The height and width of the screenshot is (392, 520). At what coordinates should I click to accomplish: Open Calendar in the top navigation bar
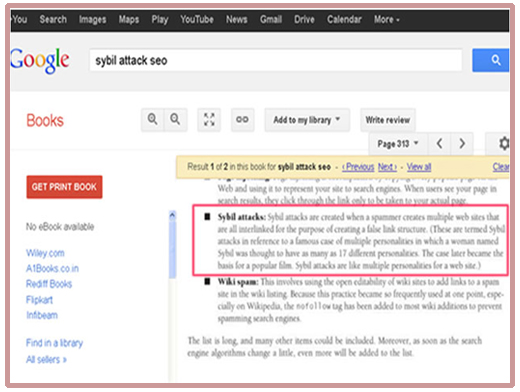coord(344,19)
